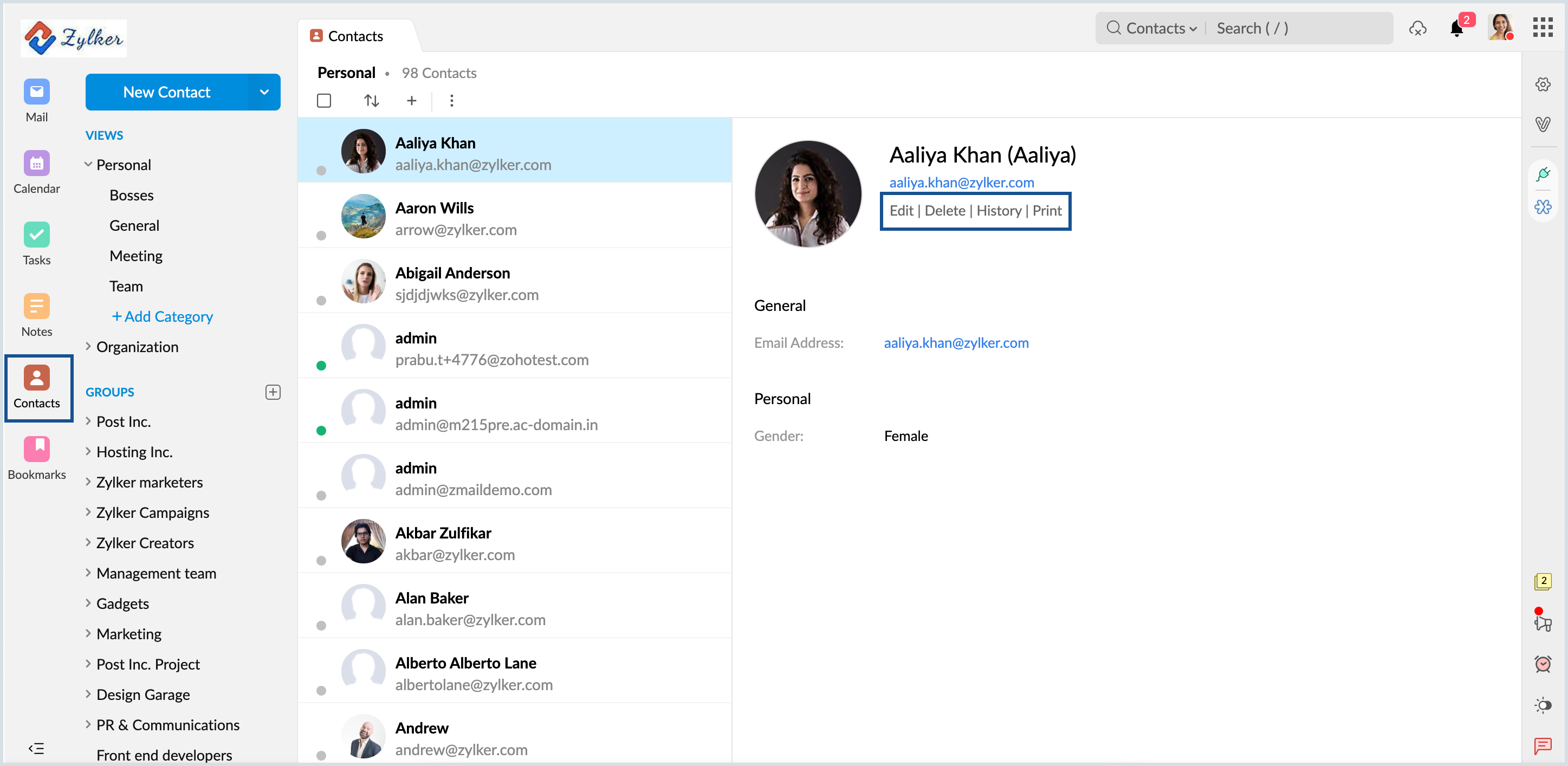Click the Add Category link
The image size is (1568, 766).
pyautogui.click(x=162, y=316)
